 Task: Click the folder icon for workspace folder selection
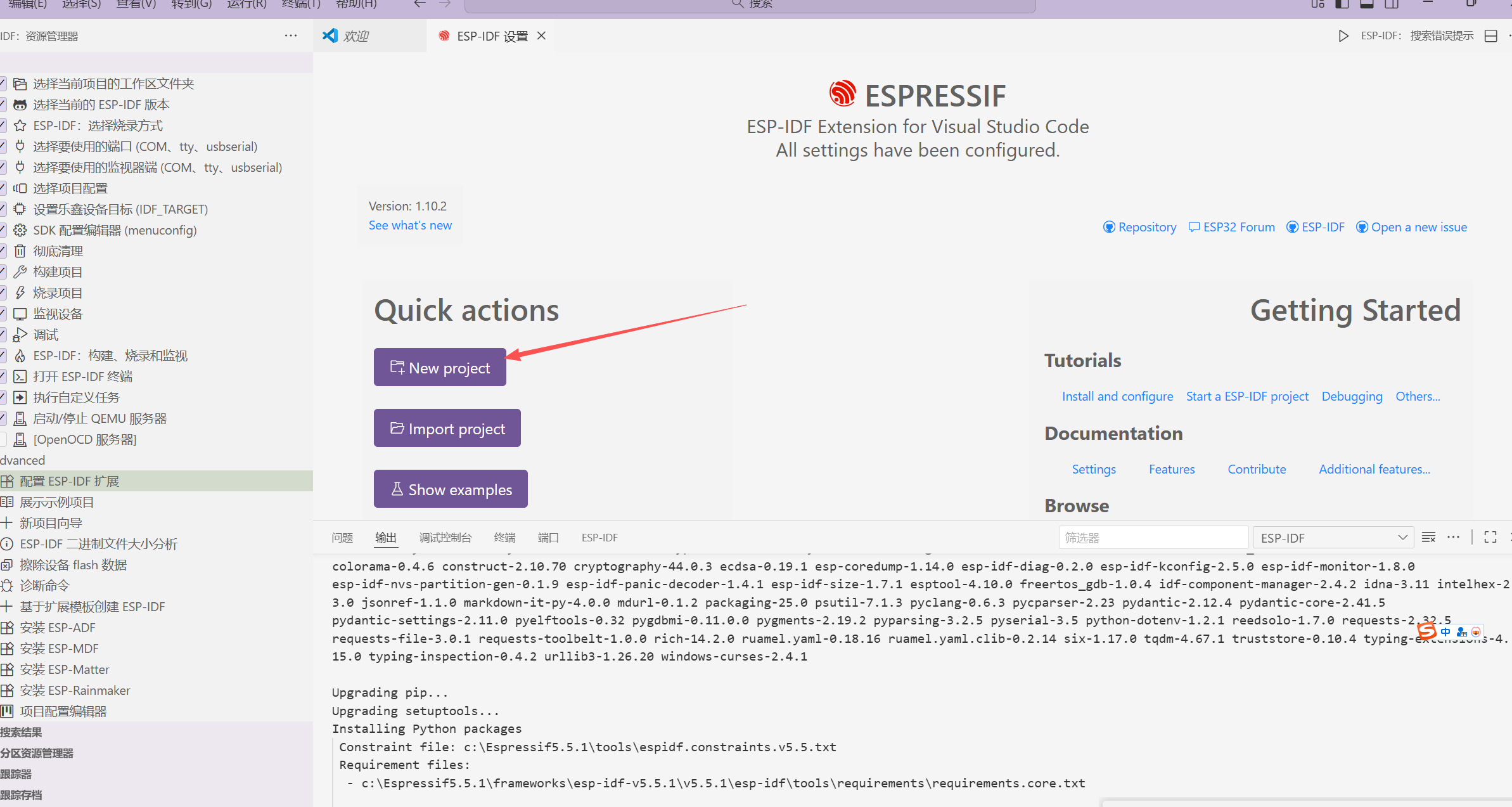[x=20, y=84]
